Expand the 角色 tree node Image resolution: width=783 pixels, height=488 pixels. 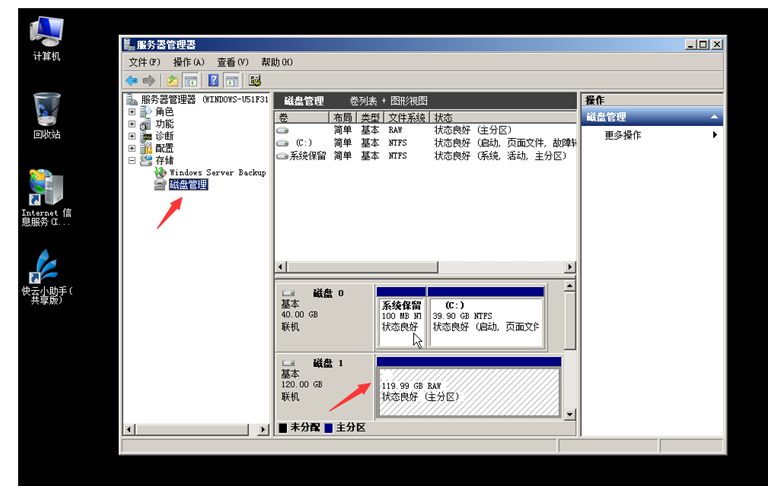tap(132, 112)
